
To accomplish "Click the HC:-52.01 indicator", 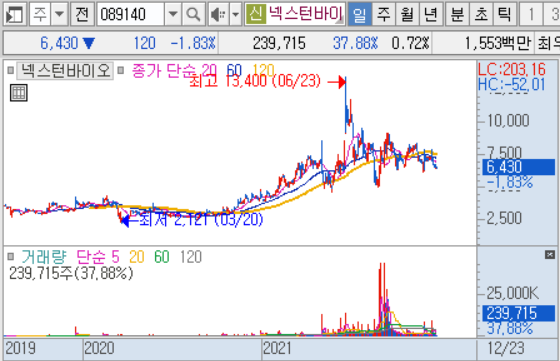I will point(512,85).
